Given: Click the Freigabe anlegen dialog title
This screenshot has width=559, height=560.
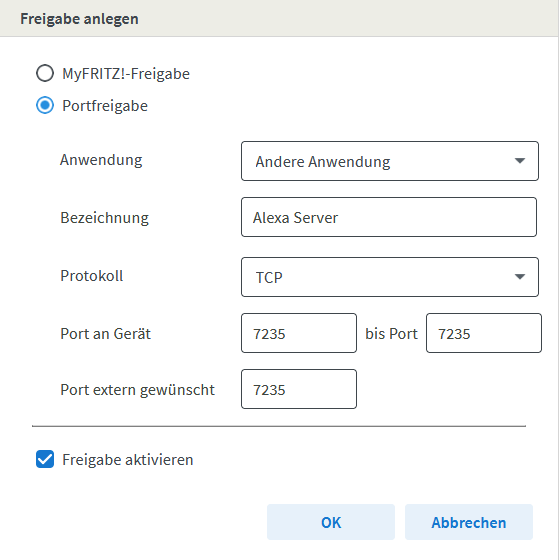Looking at the screenshot, I should [79, 19].
